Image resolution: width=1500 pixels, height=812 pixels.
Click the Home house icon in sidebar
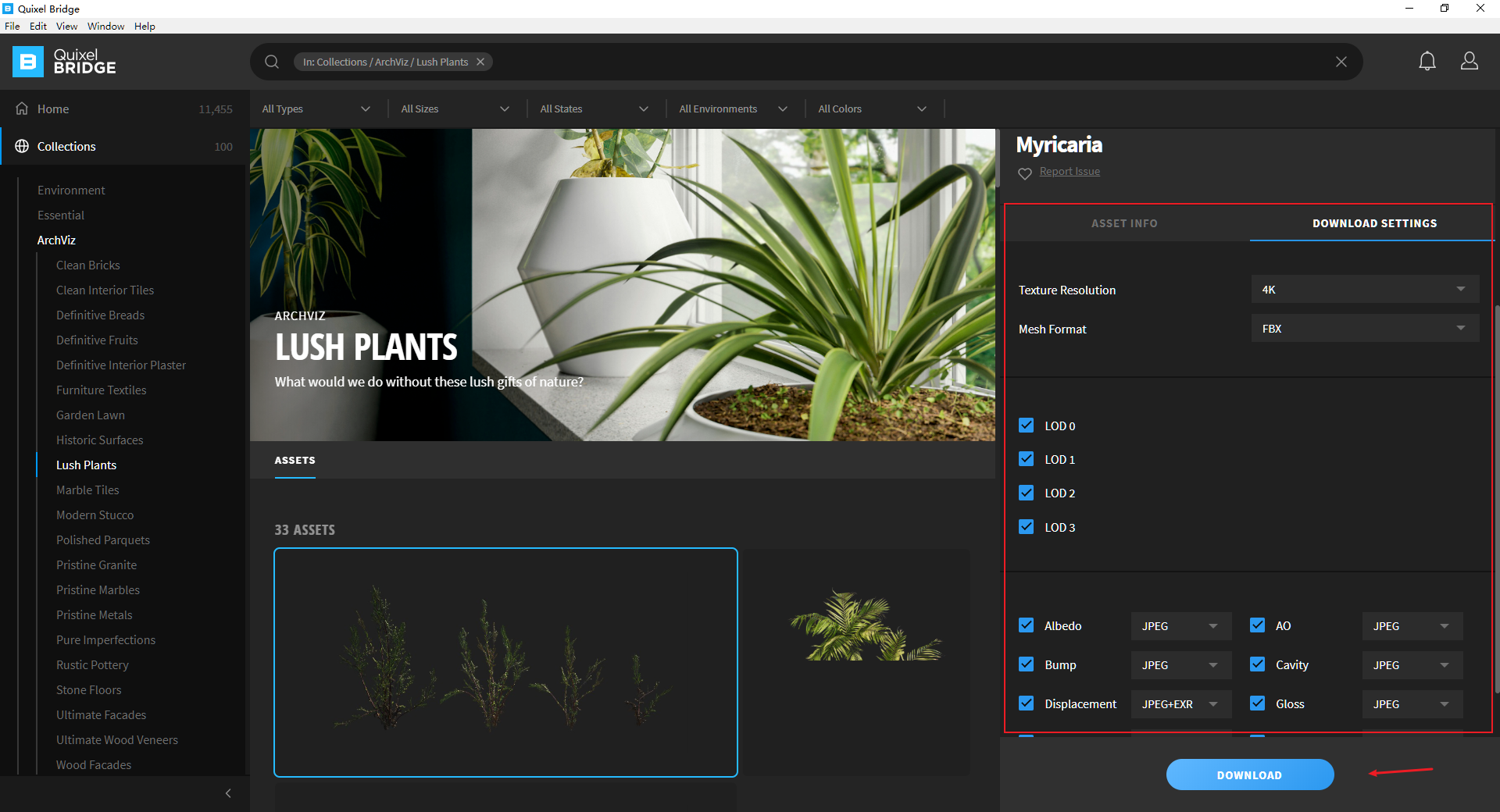22,109
